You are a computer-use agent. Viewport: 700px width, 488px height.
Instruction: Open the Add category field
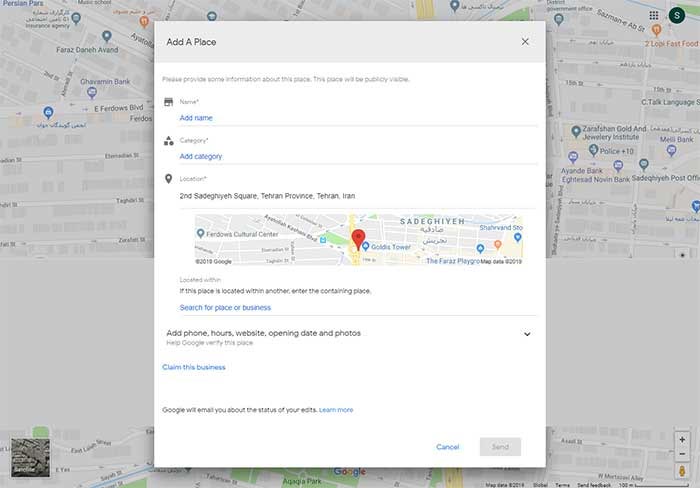click(x=358, y=156)
